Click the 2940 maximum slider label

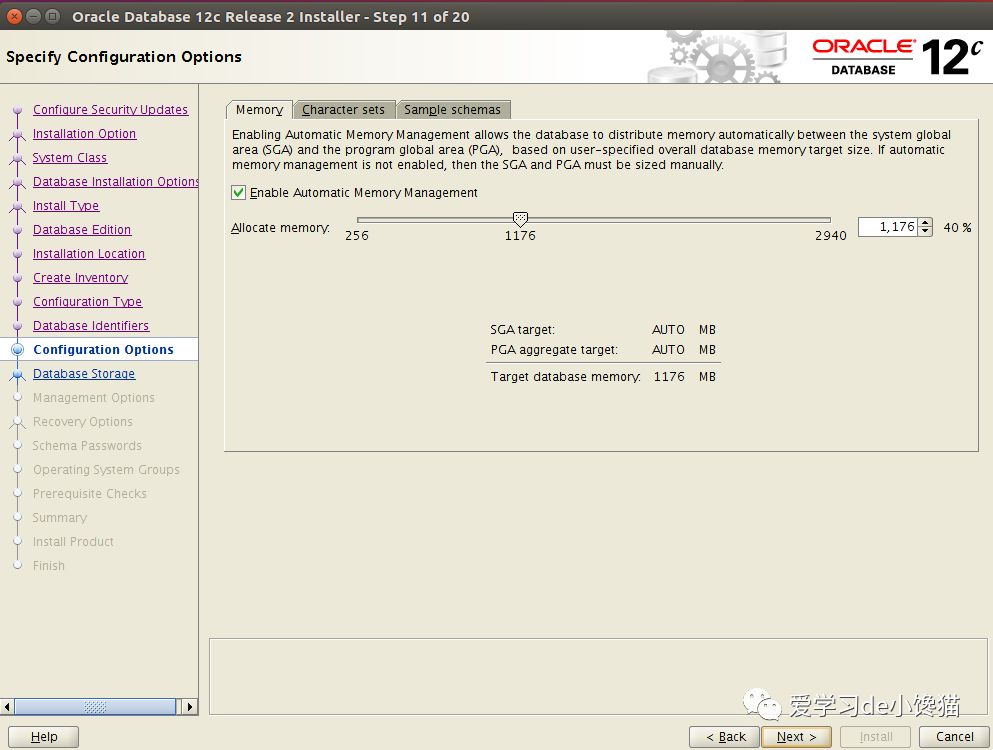click(830, 236)
